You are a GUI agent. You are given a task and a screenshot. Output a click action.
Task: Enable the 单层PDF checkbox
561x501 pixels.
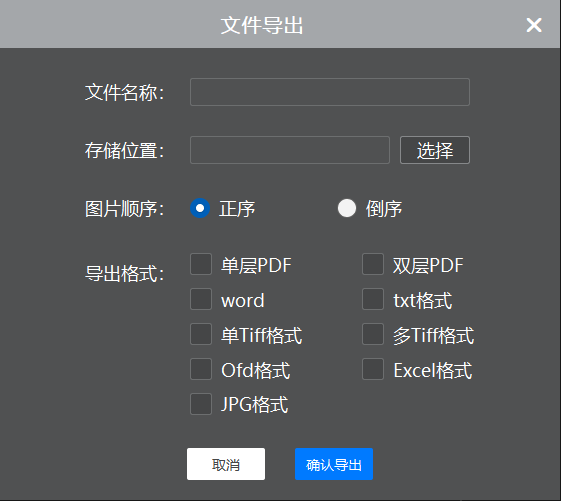point(201,264)
